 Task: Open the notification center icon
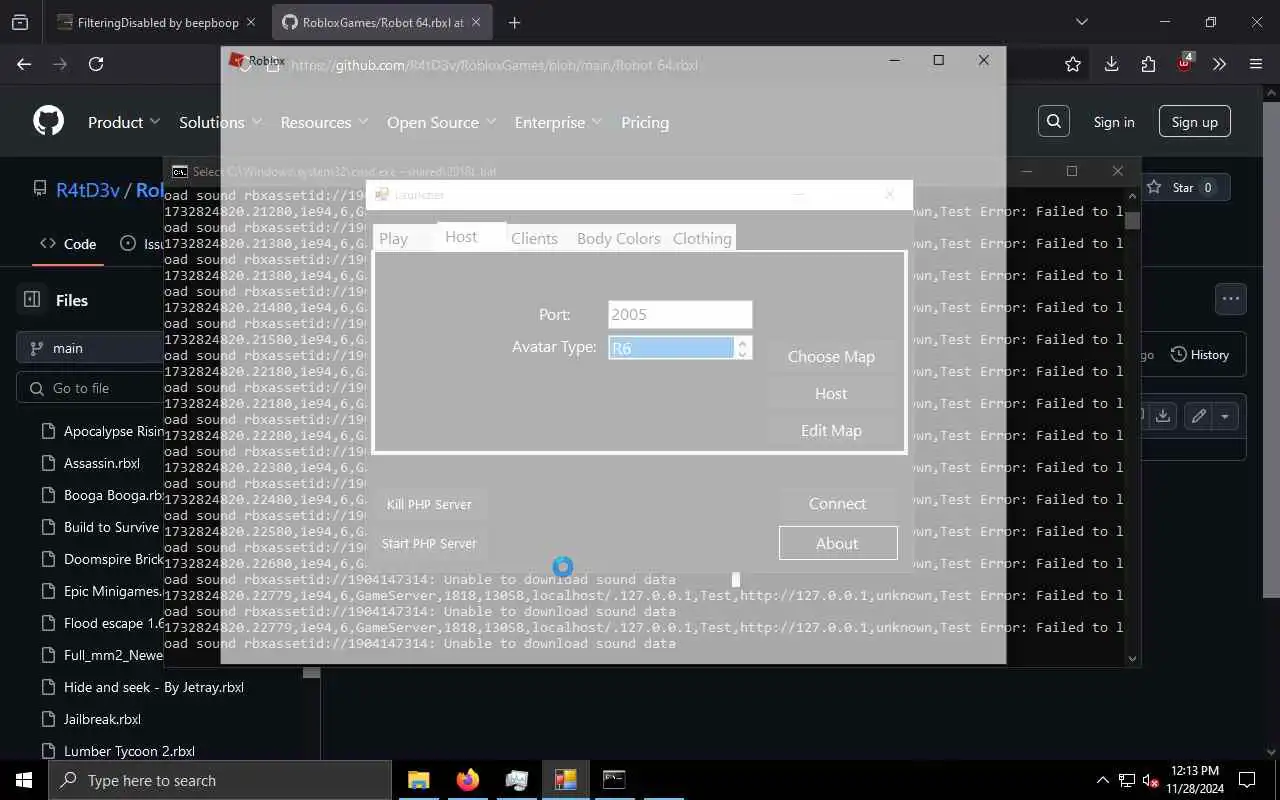pos(1247,780)
